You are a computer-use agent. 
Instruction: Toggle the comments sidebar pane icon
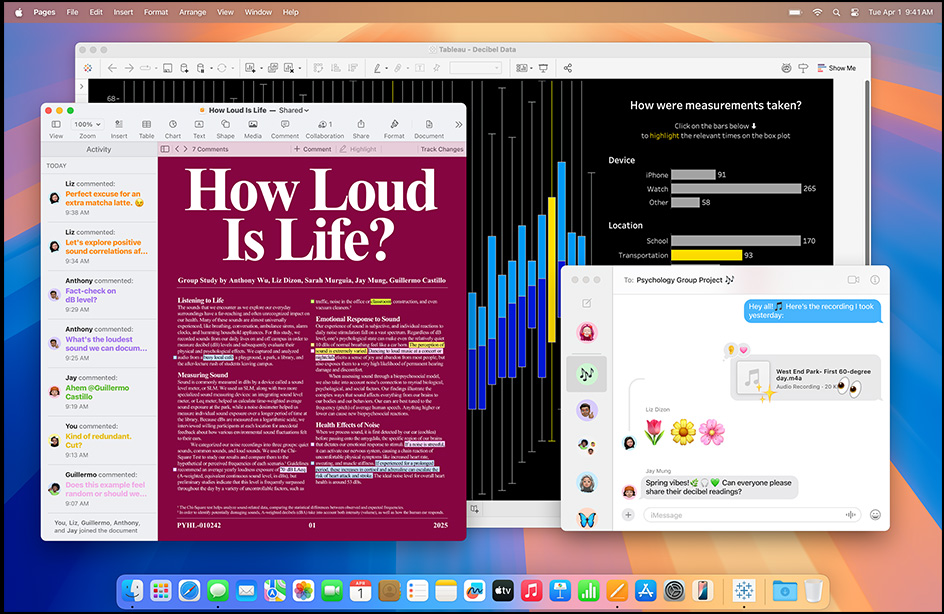[x=166, y=149]
